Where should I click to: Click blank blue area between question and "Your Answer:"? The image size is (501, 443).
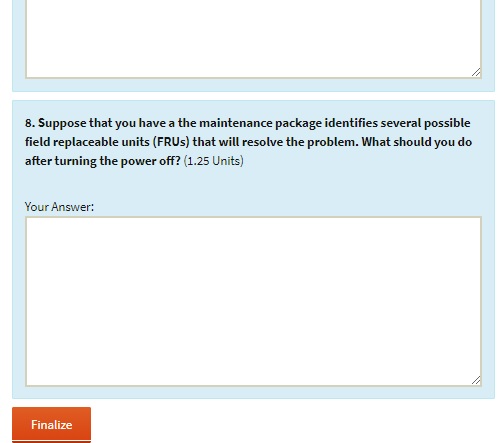(x=253, y=184)
